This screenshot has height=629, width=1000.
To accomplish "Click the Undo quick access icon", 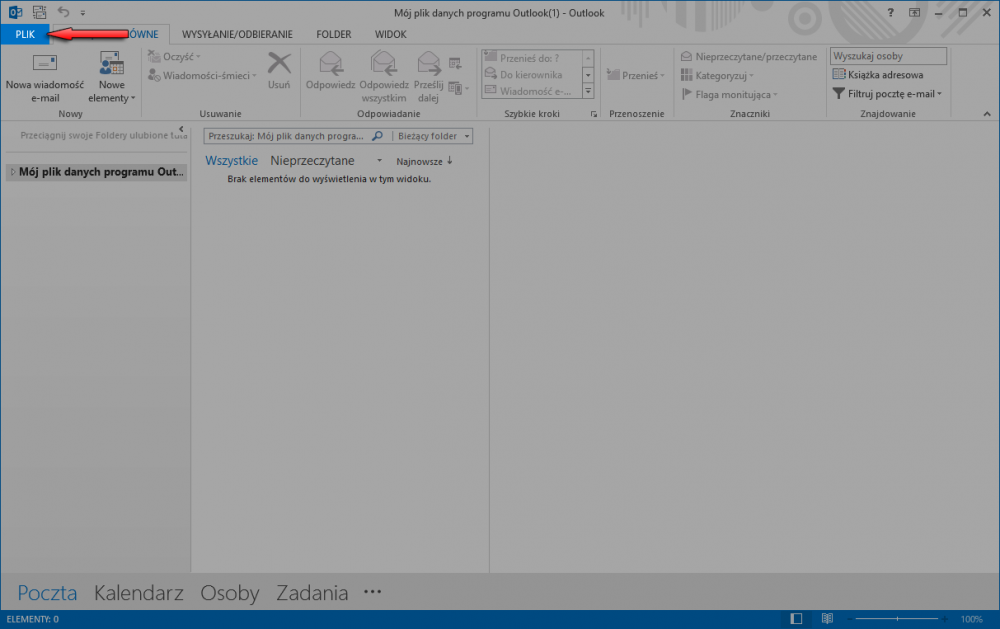I will tap(63, 12).
